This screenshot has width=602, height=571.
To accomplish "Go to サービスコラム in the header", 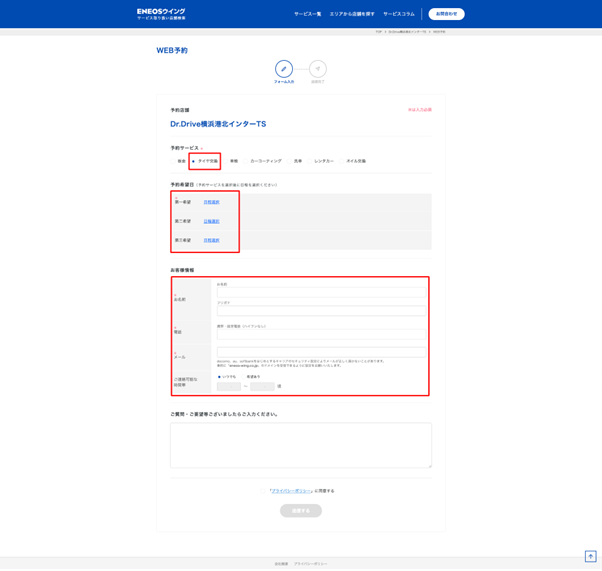I will (398, 14).
